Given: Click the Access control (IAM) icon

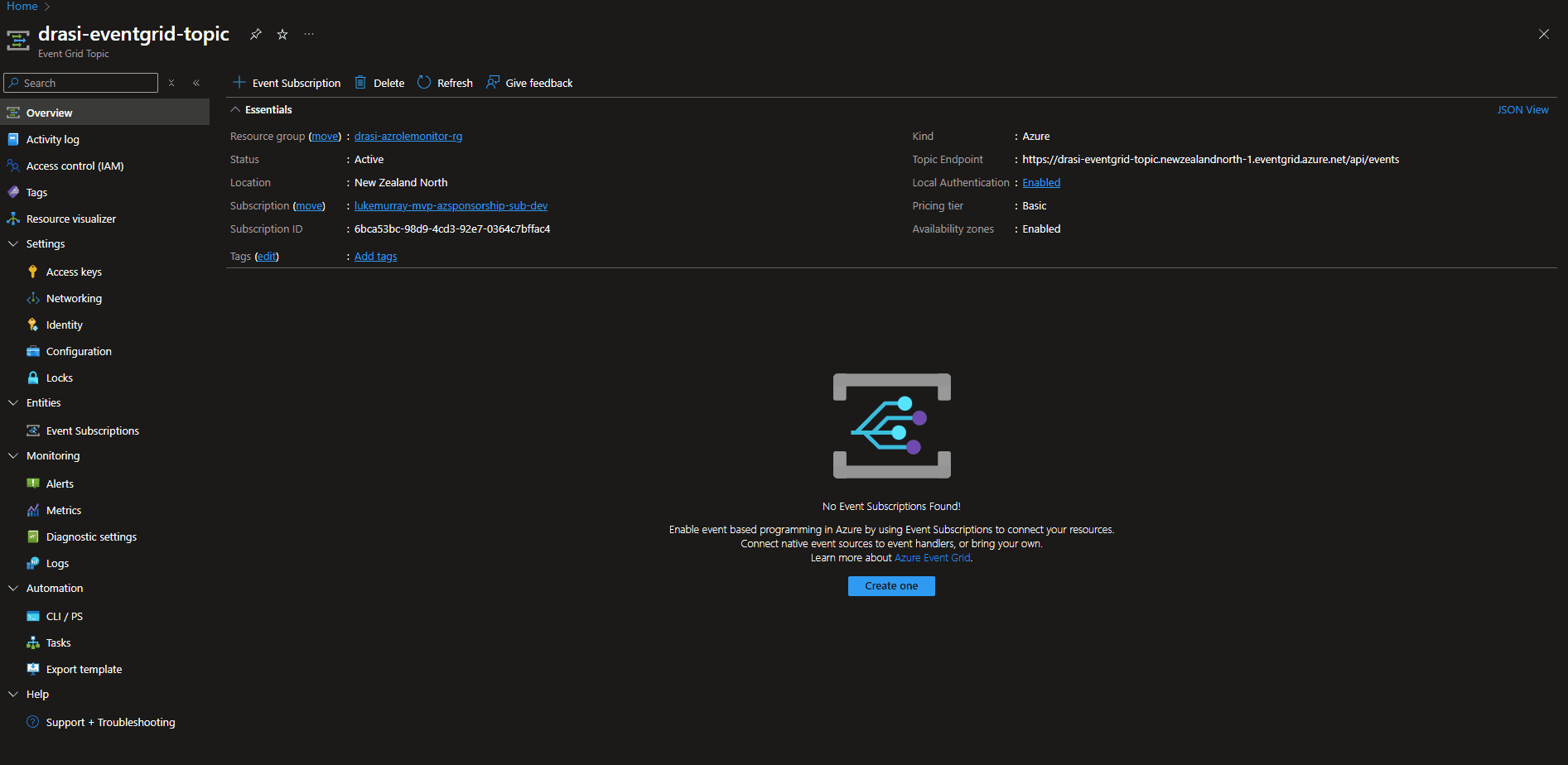Looking at the screenshot, I should click(13, 166).
